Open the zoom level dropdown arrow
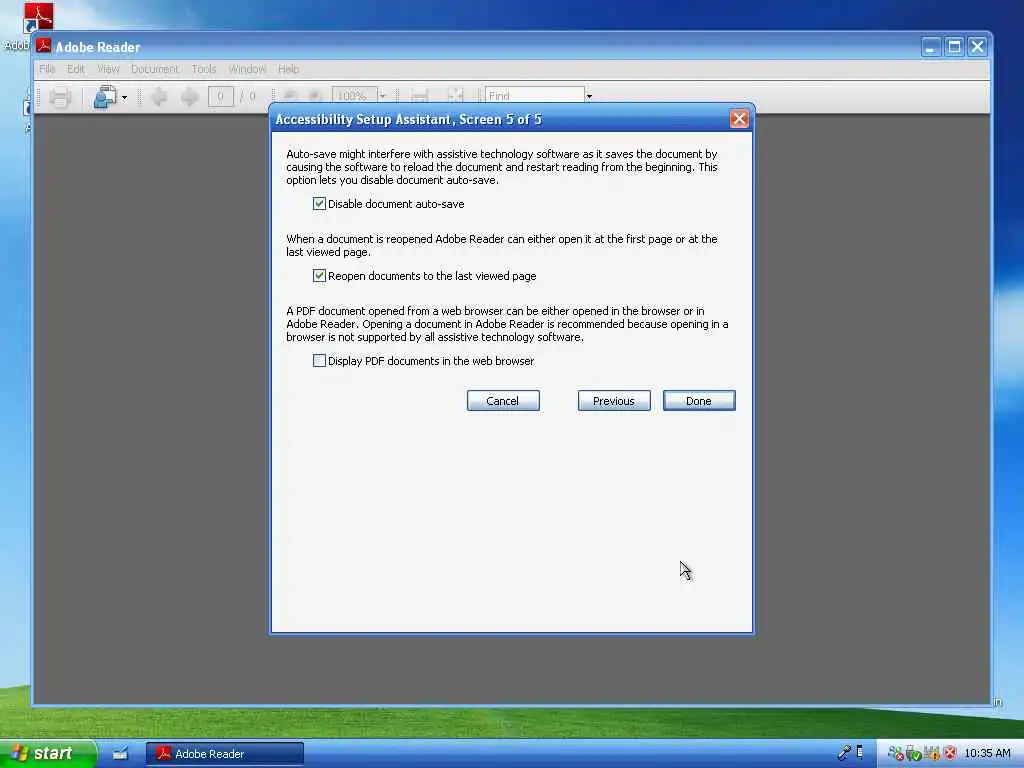The width and height of the screenshot is (1024, 768). click(383, 97)
